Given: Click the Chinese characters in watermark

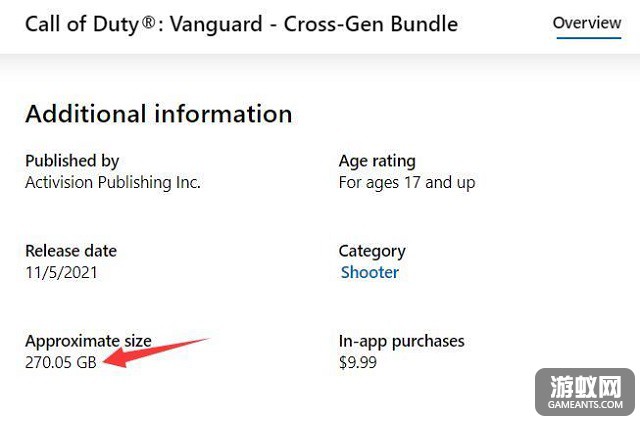Looking at the screenshot, I should (586, 387).
